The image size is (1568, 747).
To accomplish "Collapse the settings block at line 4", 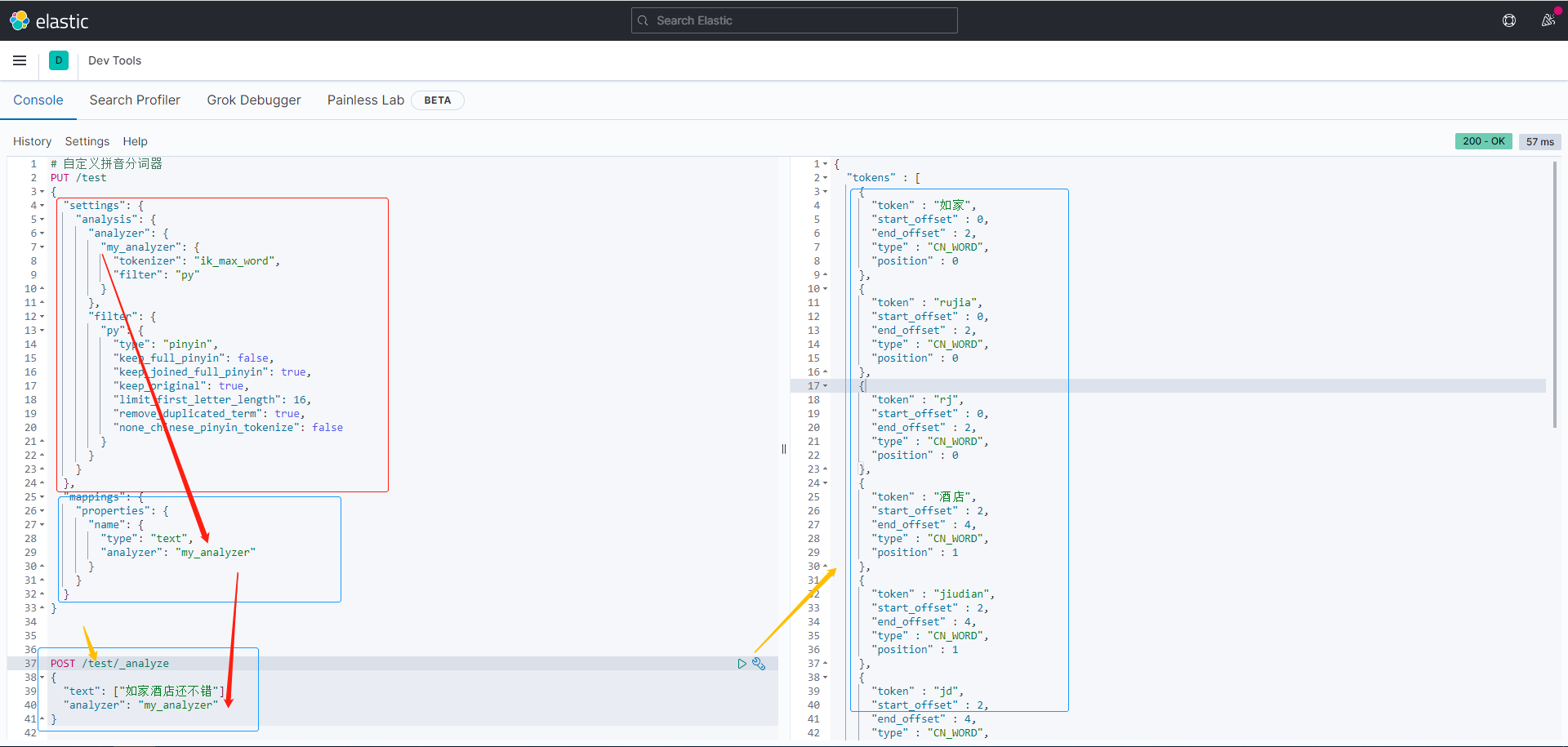I will tap(42, 206).
